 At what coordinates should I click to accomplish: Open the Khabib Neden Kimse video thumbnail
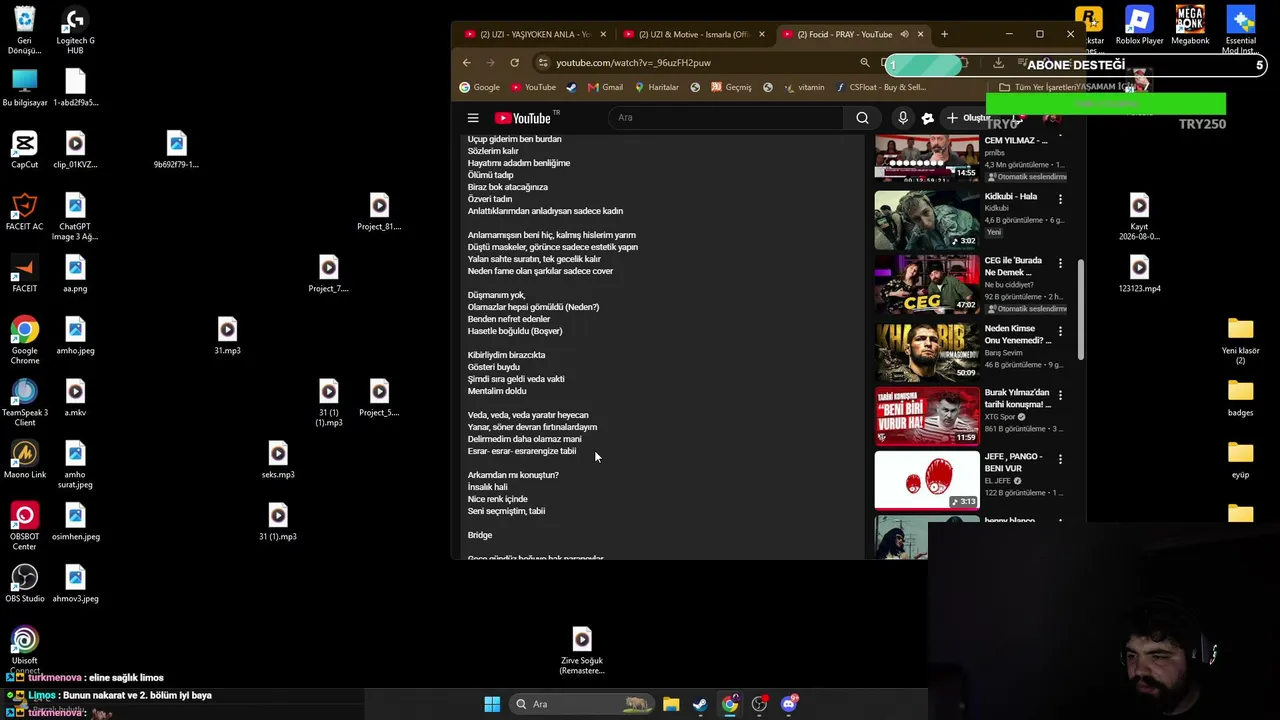[927, 351]
